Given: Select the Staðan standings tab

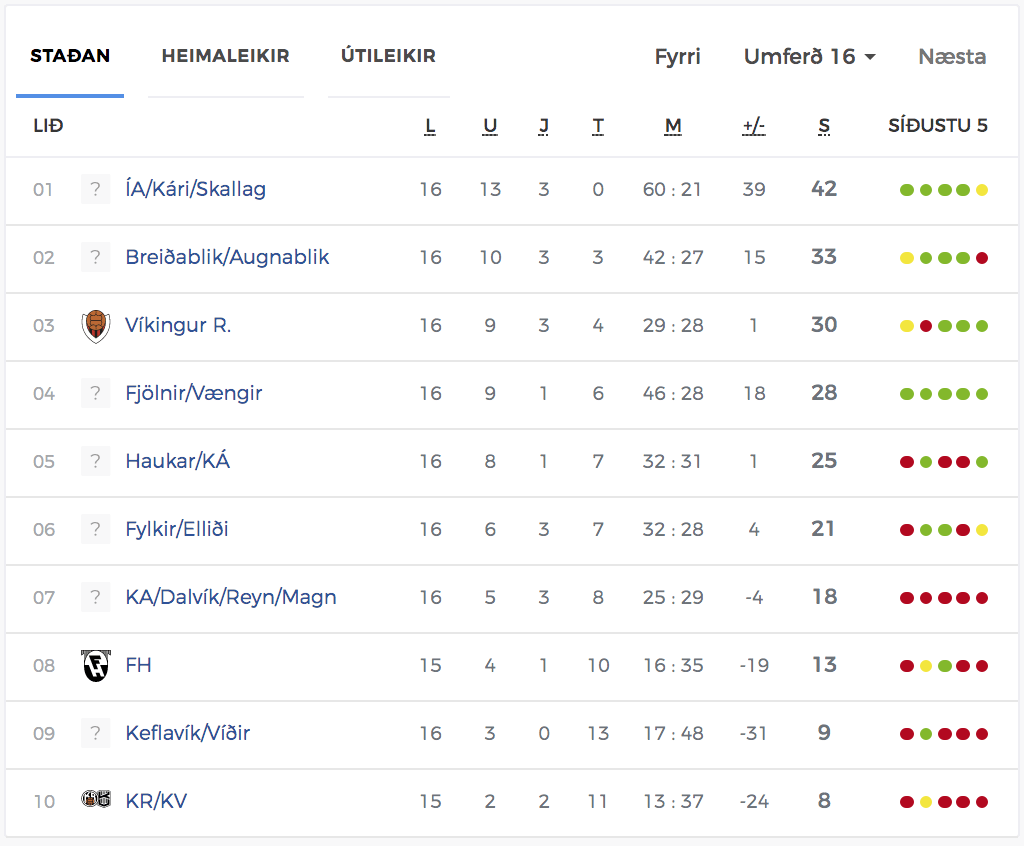Looking at the screenshot, I should (70, 56).
